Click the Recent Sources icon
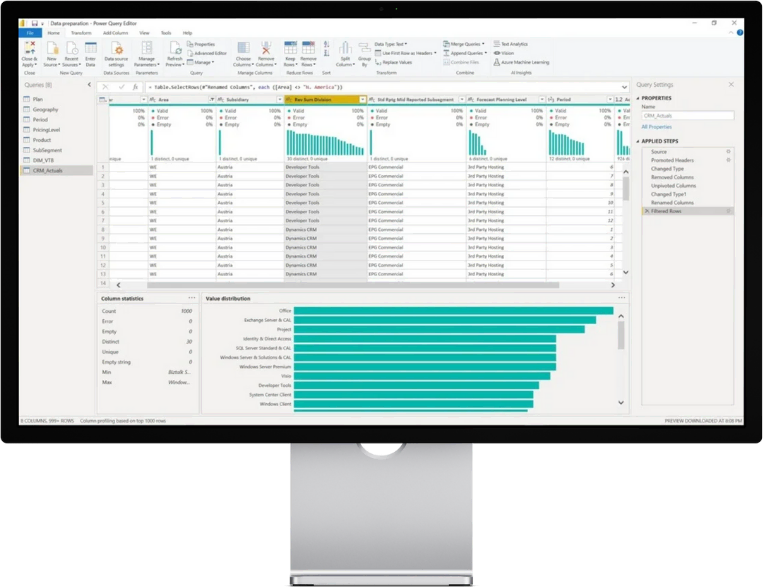The image size is (763, 588). [x=72, y=48]
